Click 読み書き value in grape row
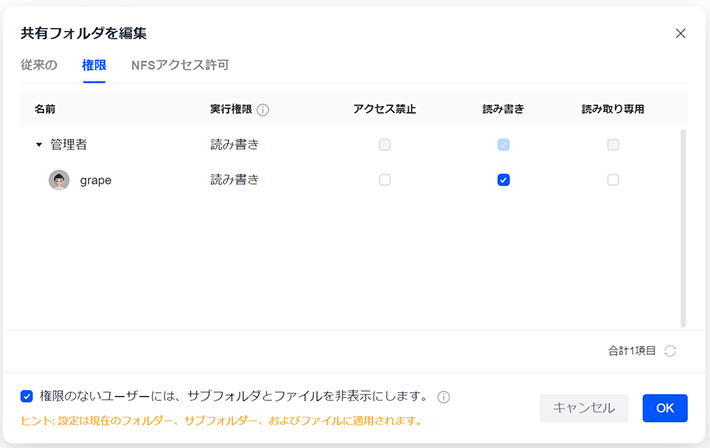 [235, 180]
